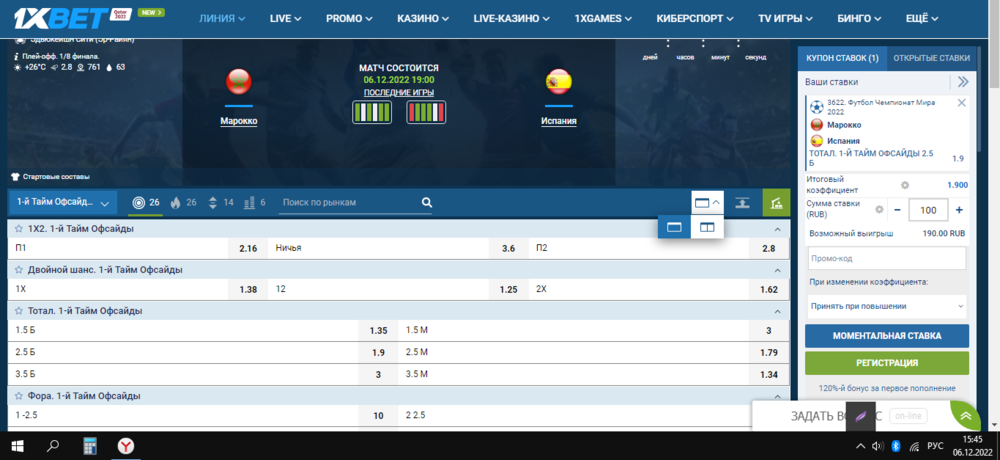Choose single-column layout option

pos(674,227)
